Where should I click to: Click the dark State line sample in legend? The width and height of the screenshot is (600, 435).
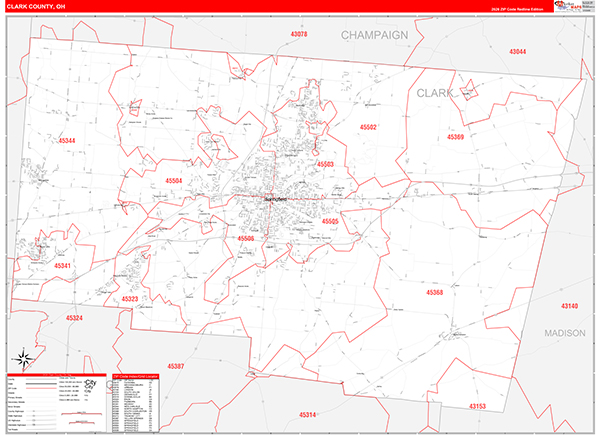(x=41, y=384)
